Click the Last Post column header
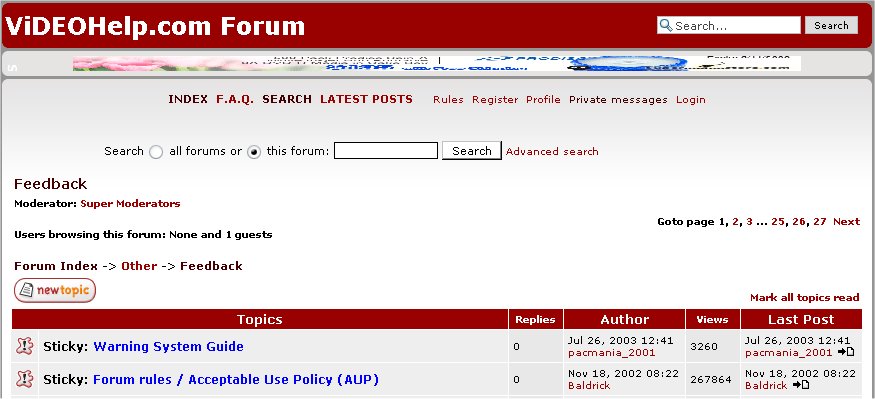Image resolution: width=875 pixels, height=399 pixels. 801,319
